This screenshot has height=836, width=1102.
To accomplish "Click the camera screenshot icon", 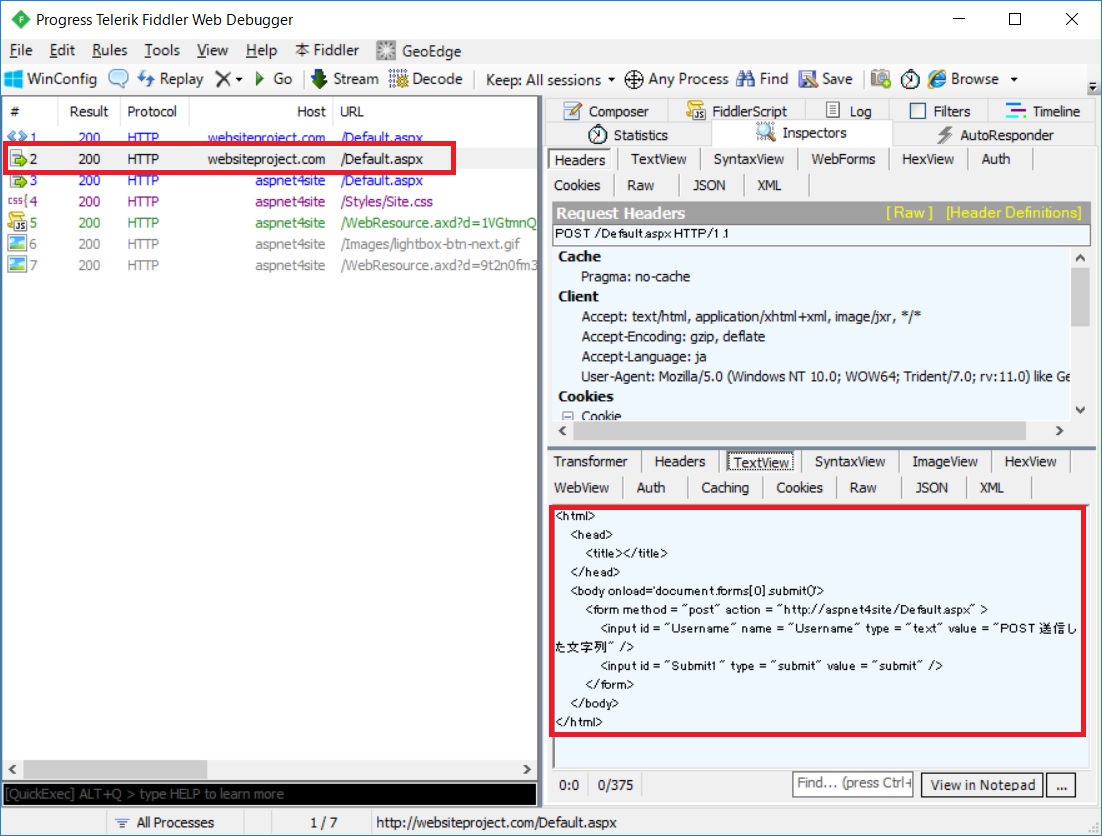I will (x=881, y=79).
